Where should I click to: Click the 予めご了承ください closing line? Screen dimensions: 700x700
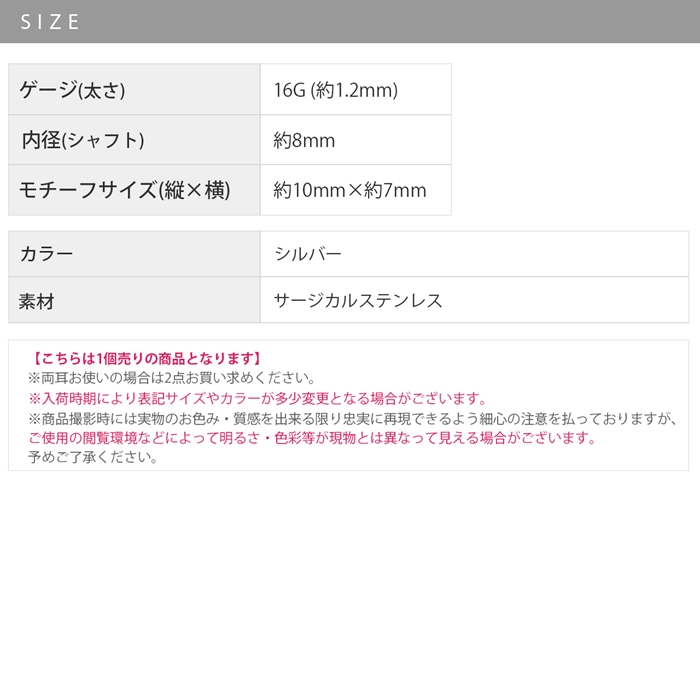tap(93, 457)
